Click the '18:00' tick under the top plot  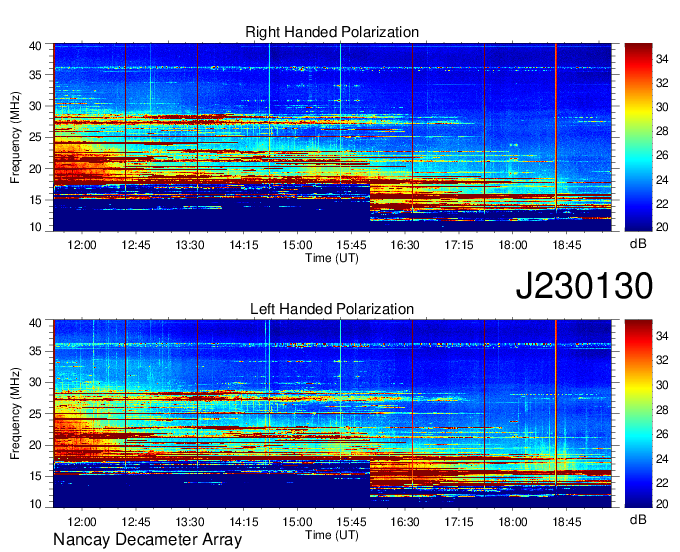click(x=513, y=245)
